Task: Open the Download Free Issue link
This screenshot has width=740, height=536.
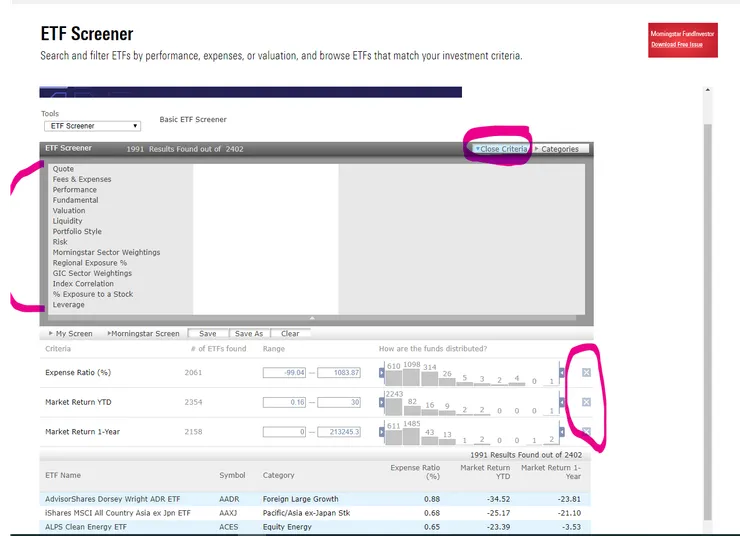Action: (677, 44)
